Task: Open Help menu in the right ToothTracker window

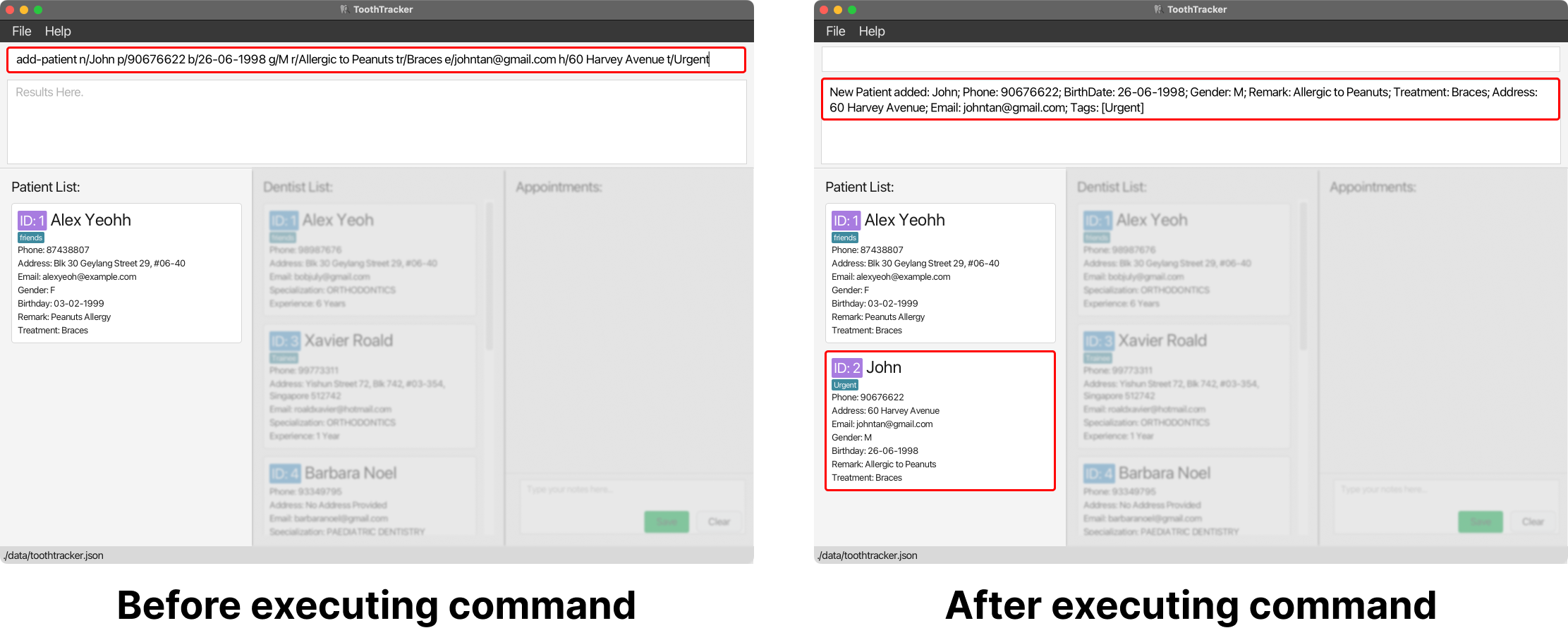Action: pos(872,31)
